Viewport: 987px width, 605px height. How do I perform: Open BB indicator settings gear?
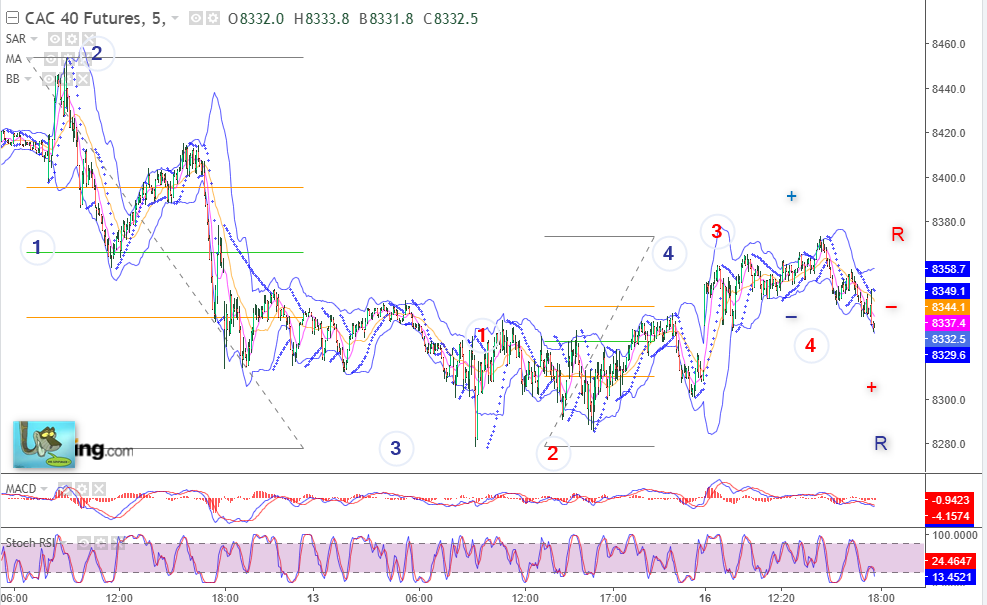tap(64, 79)
